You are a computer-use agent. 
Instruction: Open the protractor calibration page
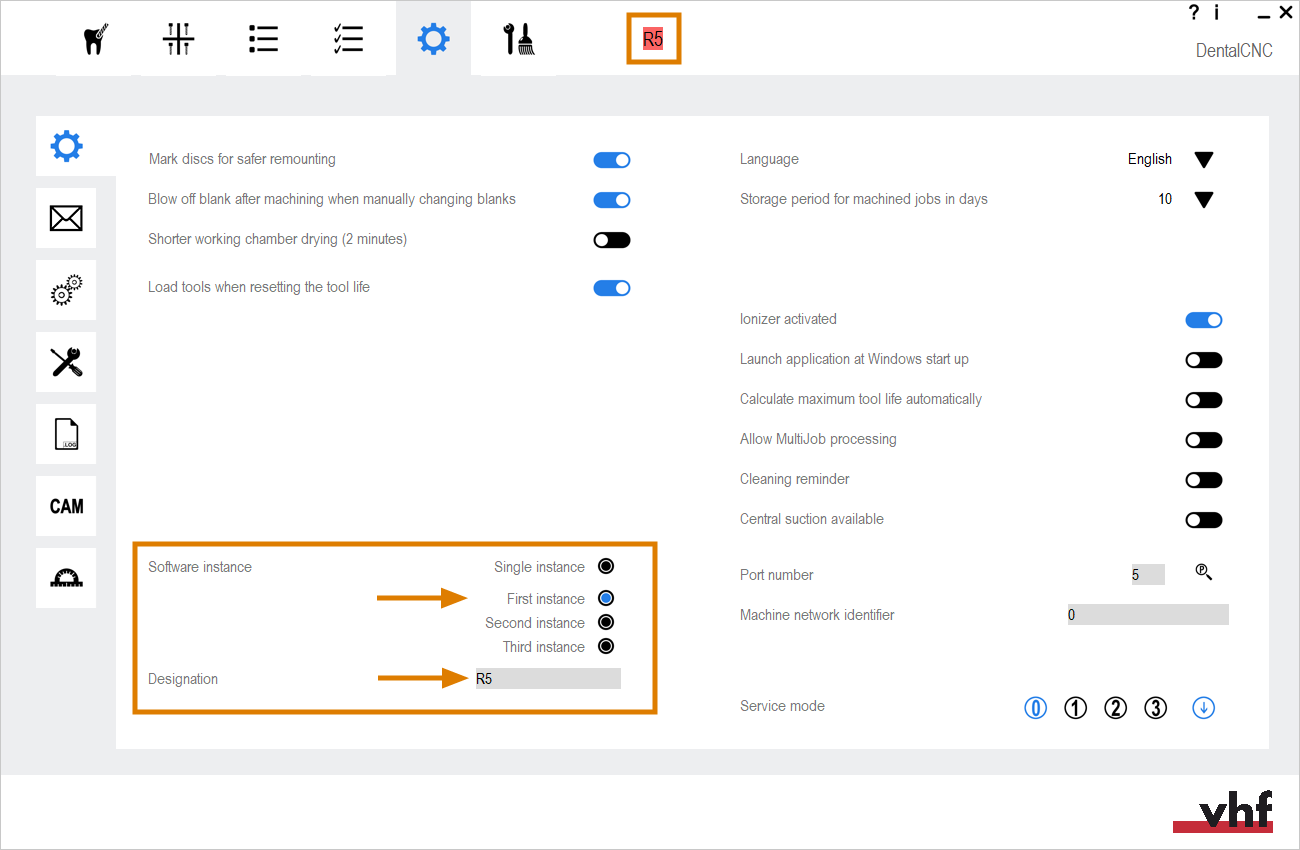tap(66, 578)
